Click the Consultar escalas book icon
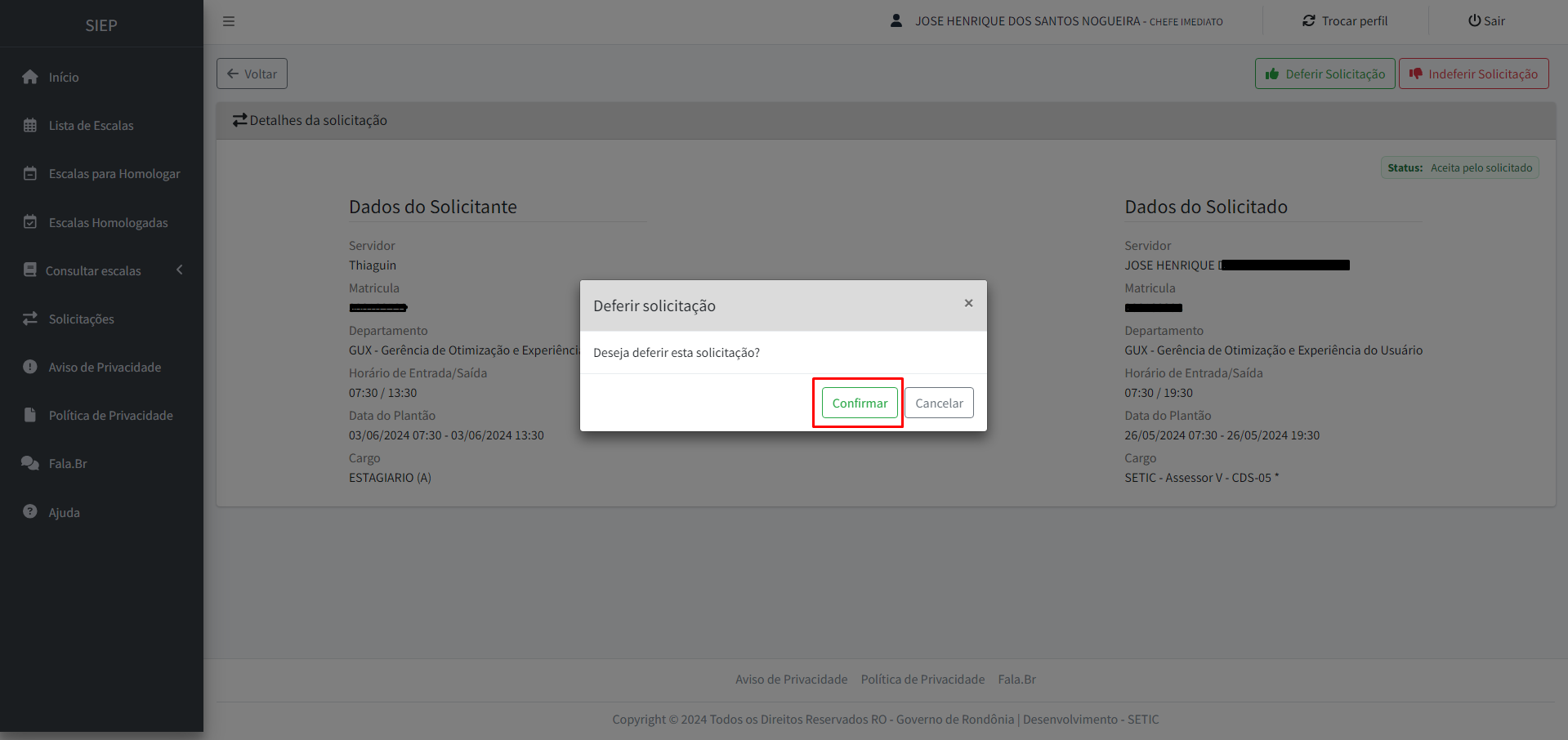This screenshot has height=740, width=1568. [30, 270]
